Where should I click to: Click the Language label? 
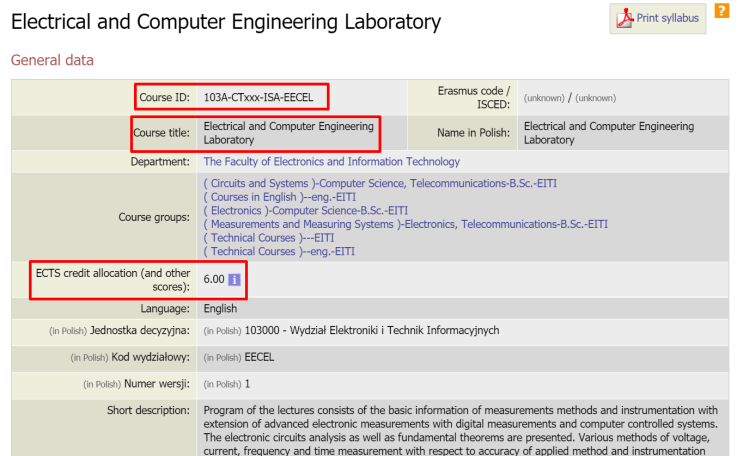tap(165, 309)
